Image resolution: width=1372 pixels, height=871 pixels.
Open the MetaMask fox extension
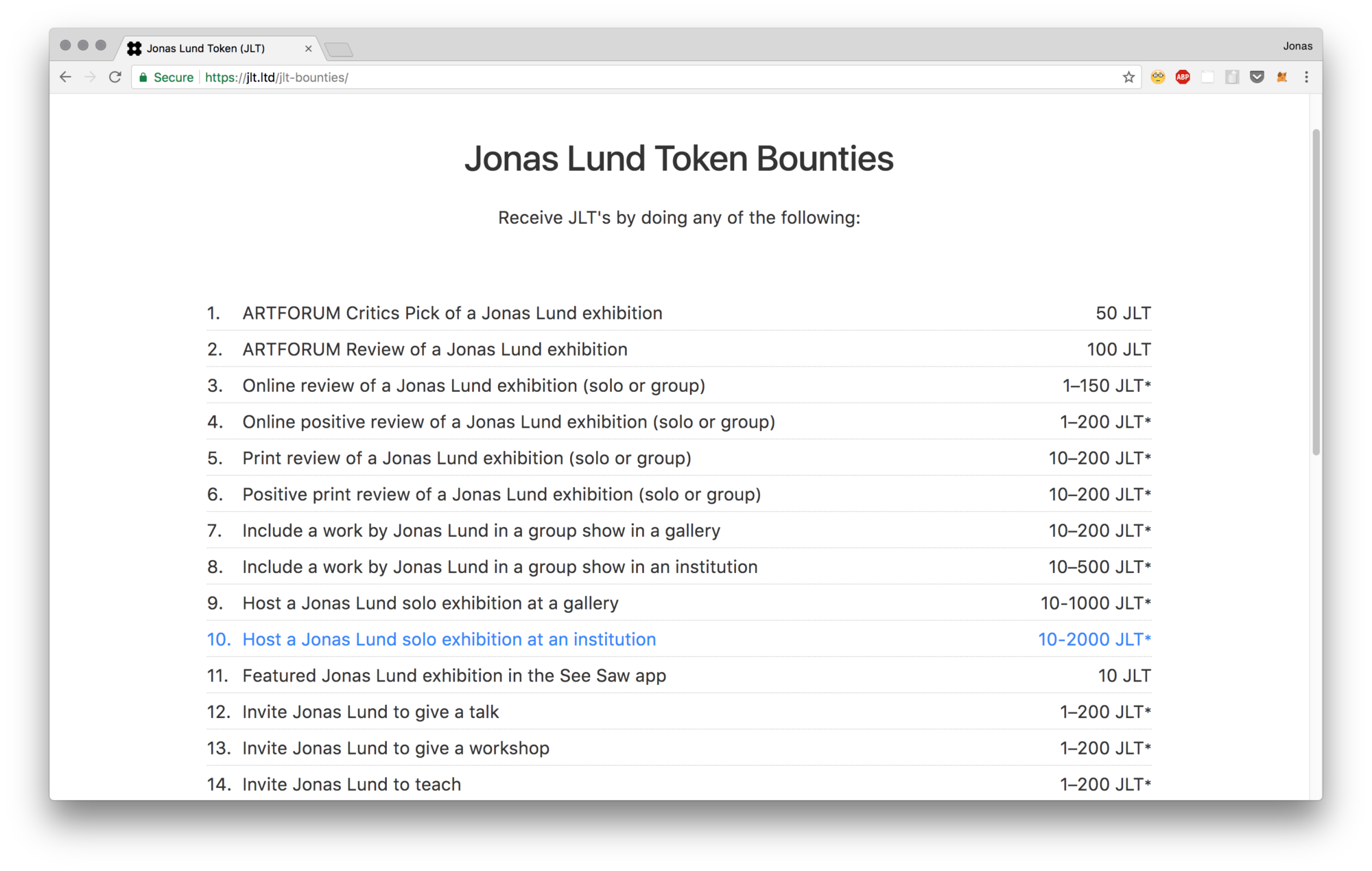click(x=1281, y=78)
